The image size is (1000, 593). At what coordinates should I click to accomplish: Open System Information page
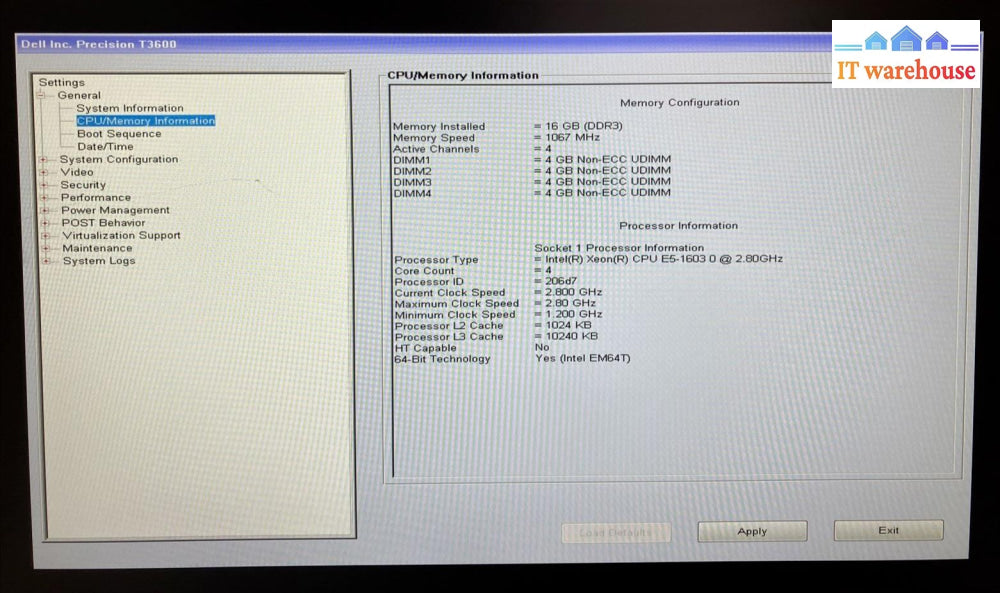pos(130,108)
